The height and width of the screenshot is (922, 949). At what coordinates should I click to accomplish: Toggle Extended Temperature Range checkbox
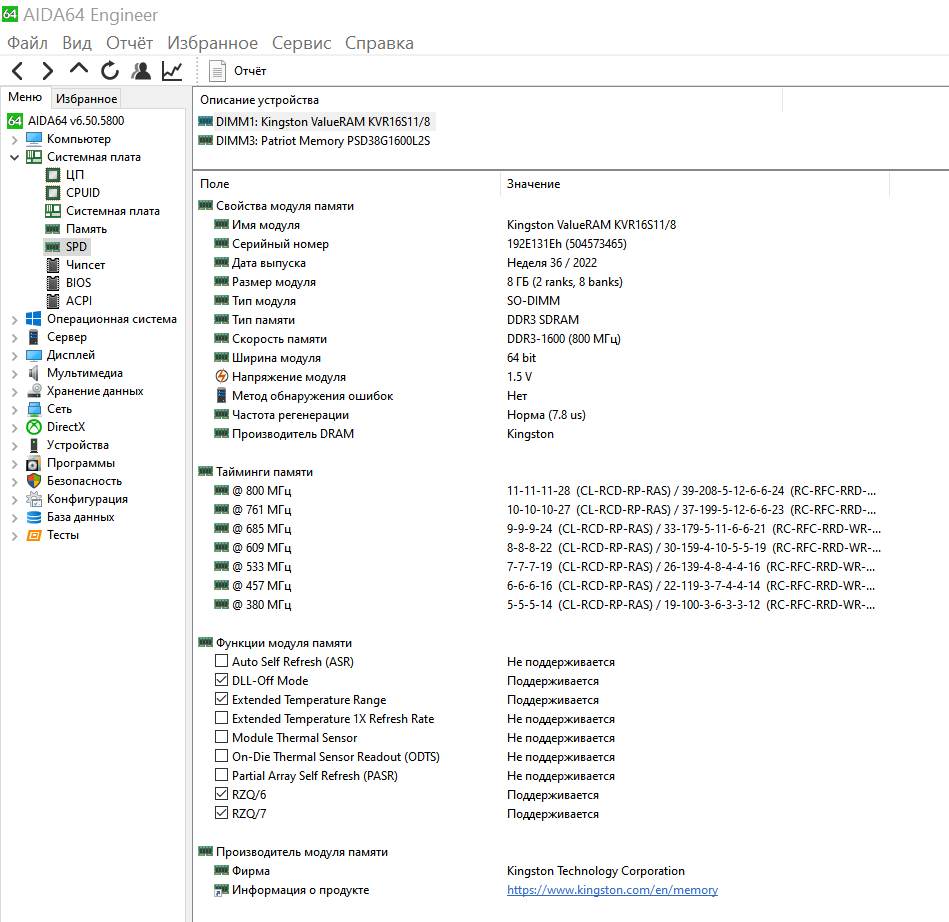[x=222, y=699]
